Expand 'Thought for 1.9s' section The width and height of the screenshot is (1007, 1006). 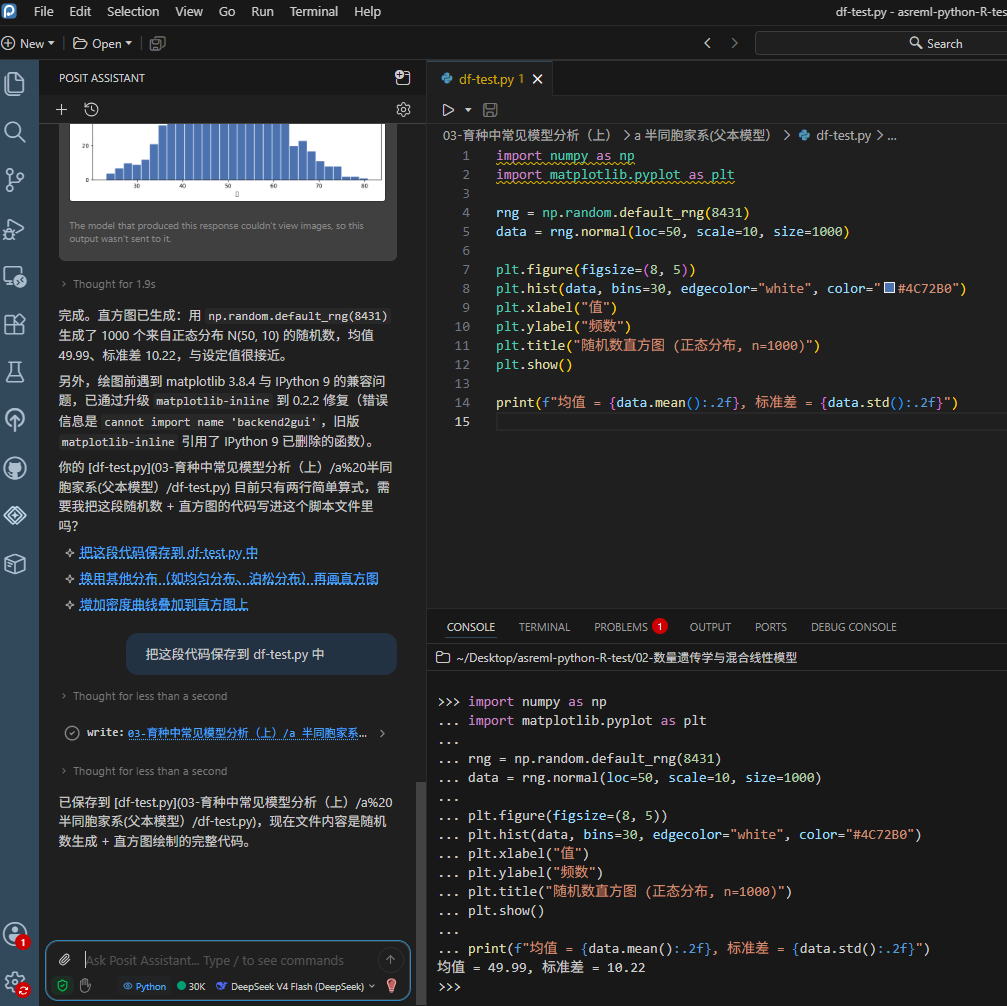click(108, 284)
